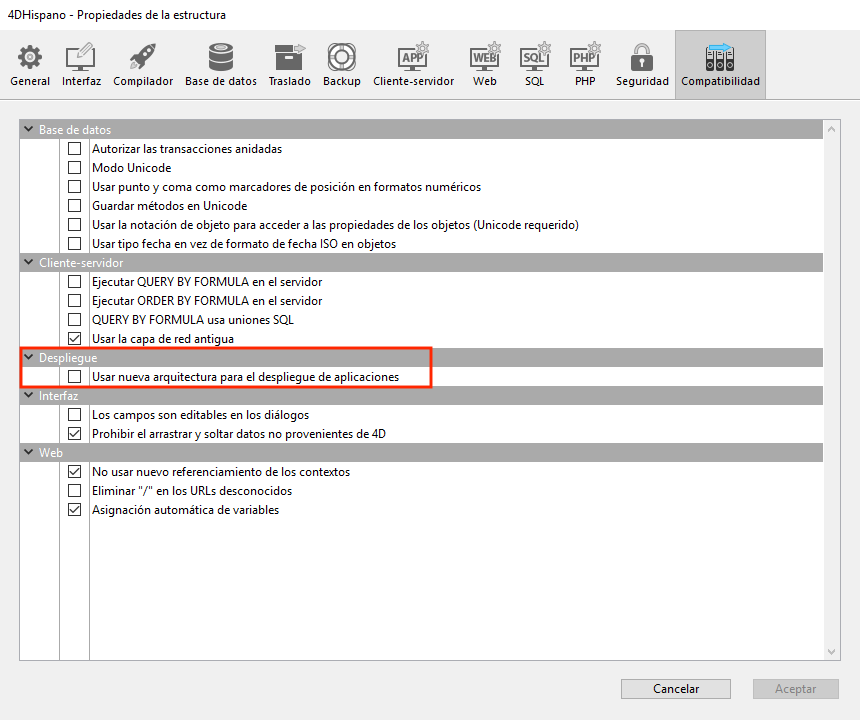Enable Autorizar las transacciones anidadas

coord(75,149)
